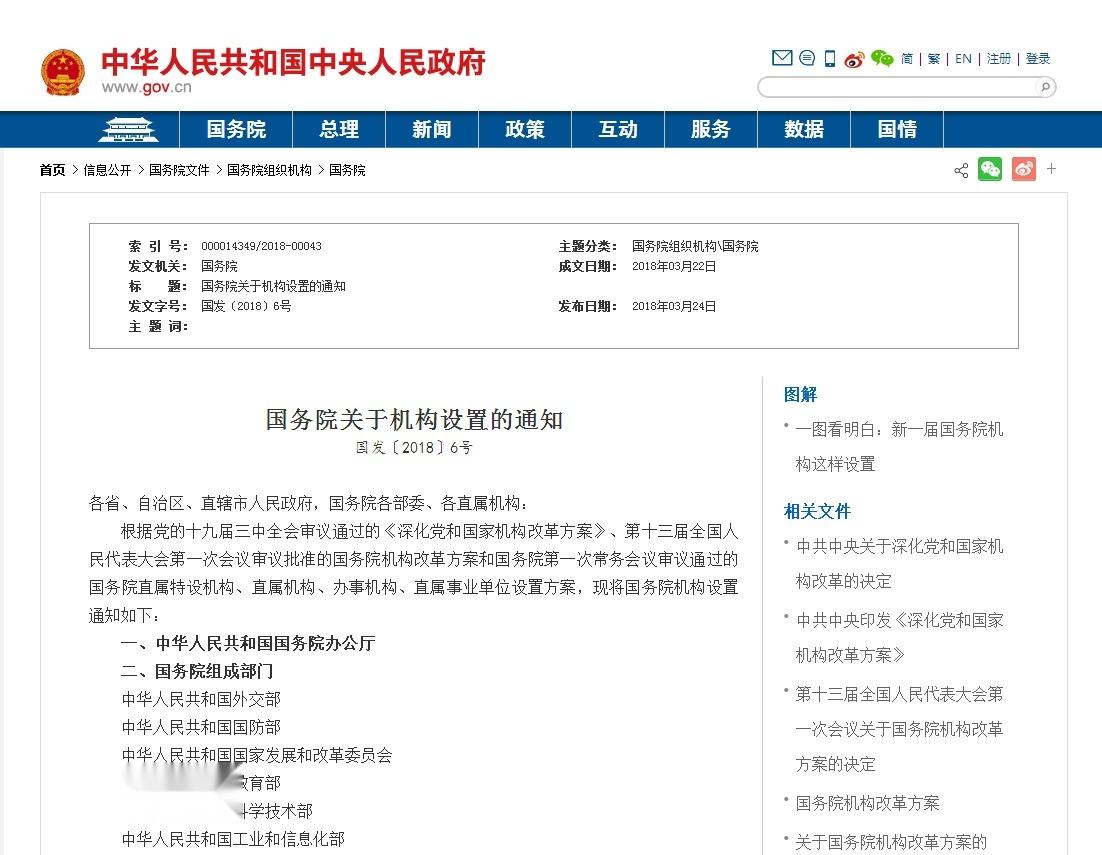
Task: Expand more sharing options plus icon
Action: coord(1051,169)
